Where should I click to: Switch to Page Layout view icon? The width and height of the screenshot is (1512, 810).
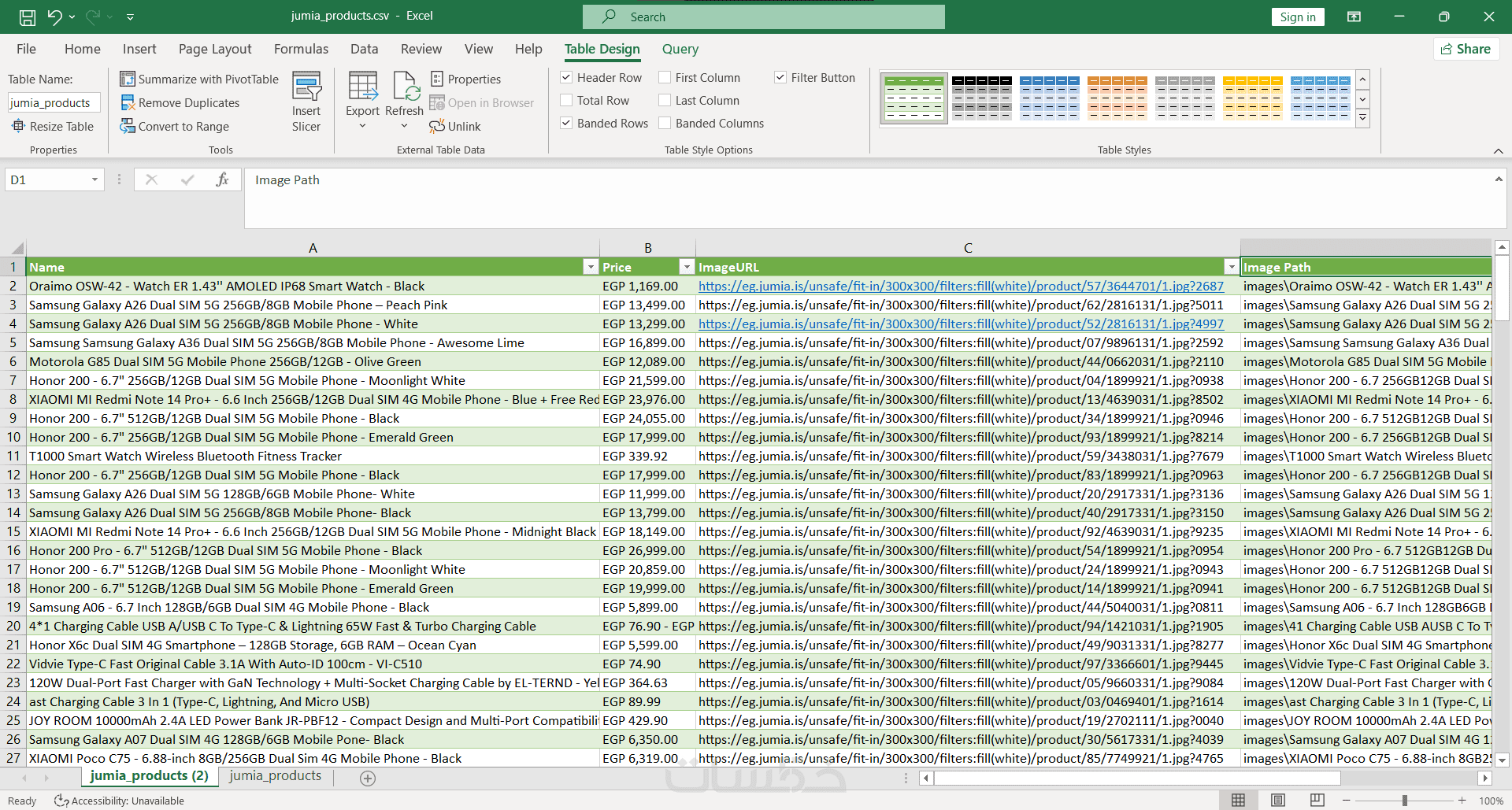point(1278,800)
